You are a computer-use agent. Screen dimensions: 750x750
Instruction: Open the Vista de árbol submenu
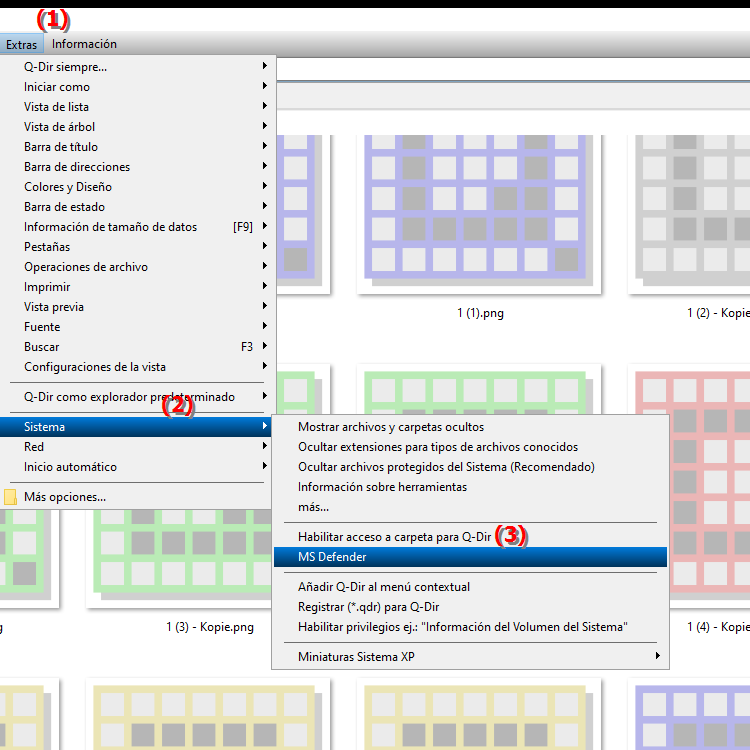click(138, 127)
